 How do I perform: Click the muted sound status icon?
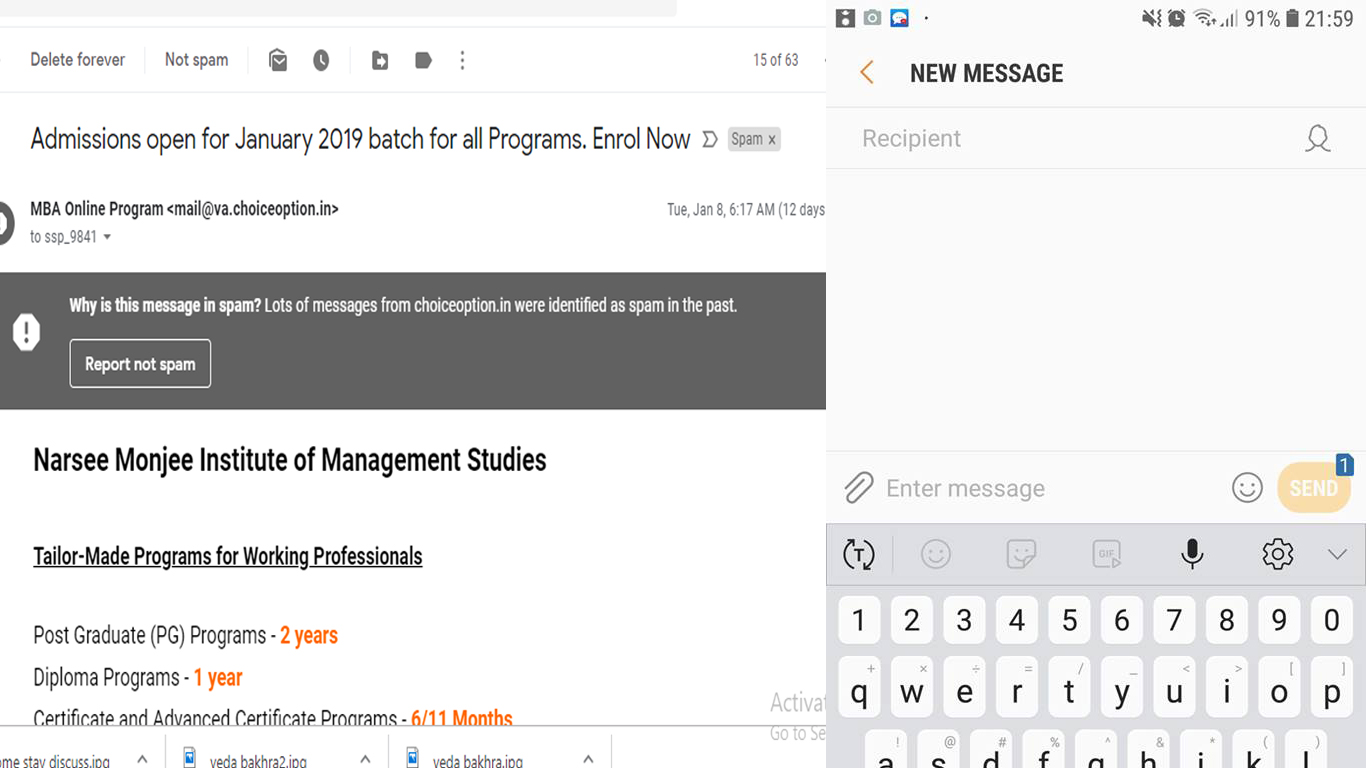click(x=1152, y=18)
